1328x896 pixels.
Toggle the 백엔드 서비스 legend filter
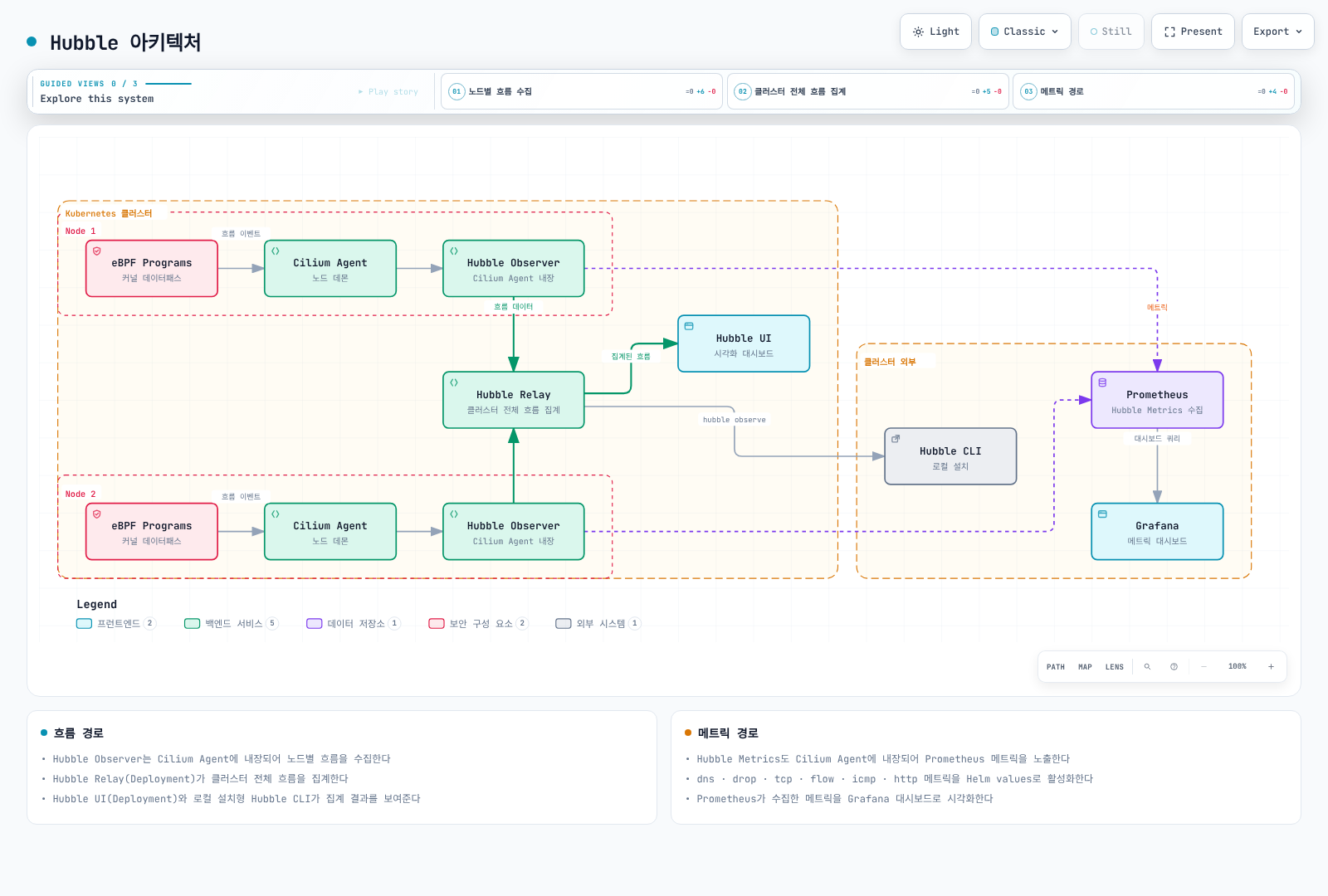point(231,623)
